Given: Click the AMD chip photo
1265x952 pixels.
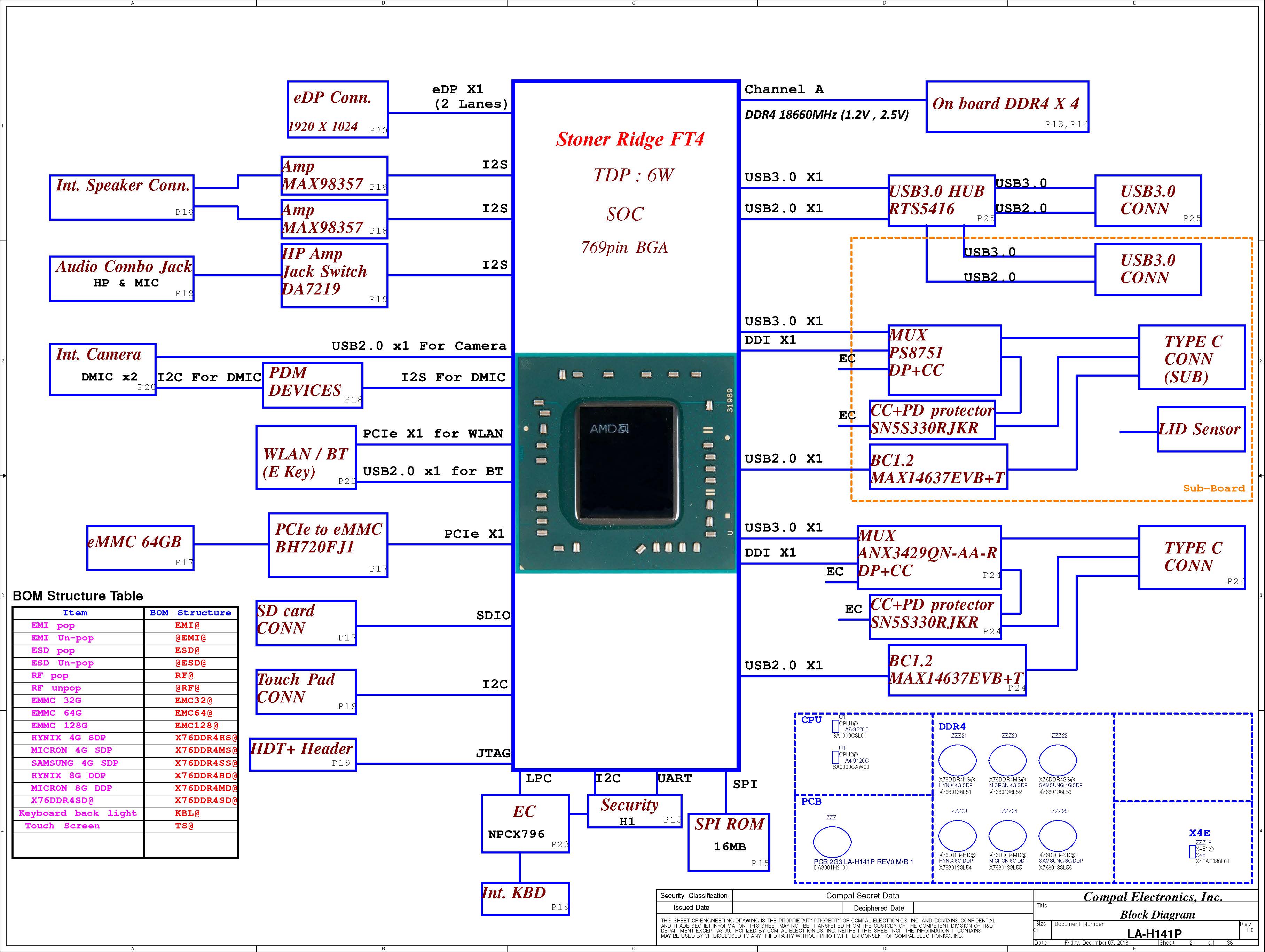Looking at the screenshot, I should click(626, 463).
